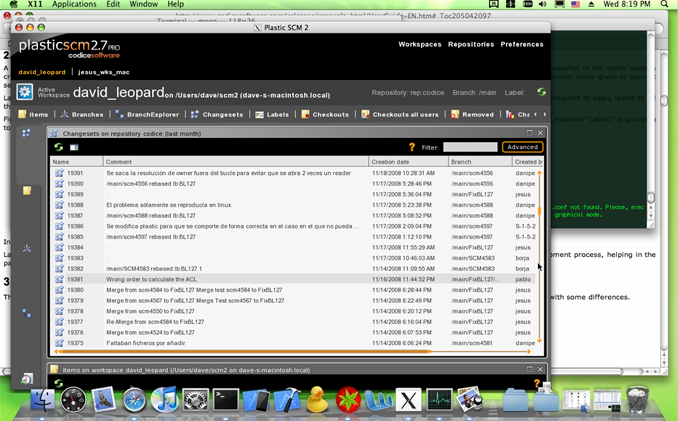
Task: Click the Repositories link in header
Action: [x=471, y=44]
